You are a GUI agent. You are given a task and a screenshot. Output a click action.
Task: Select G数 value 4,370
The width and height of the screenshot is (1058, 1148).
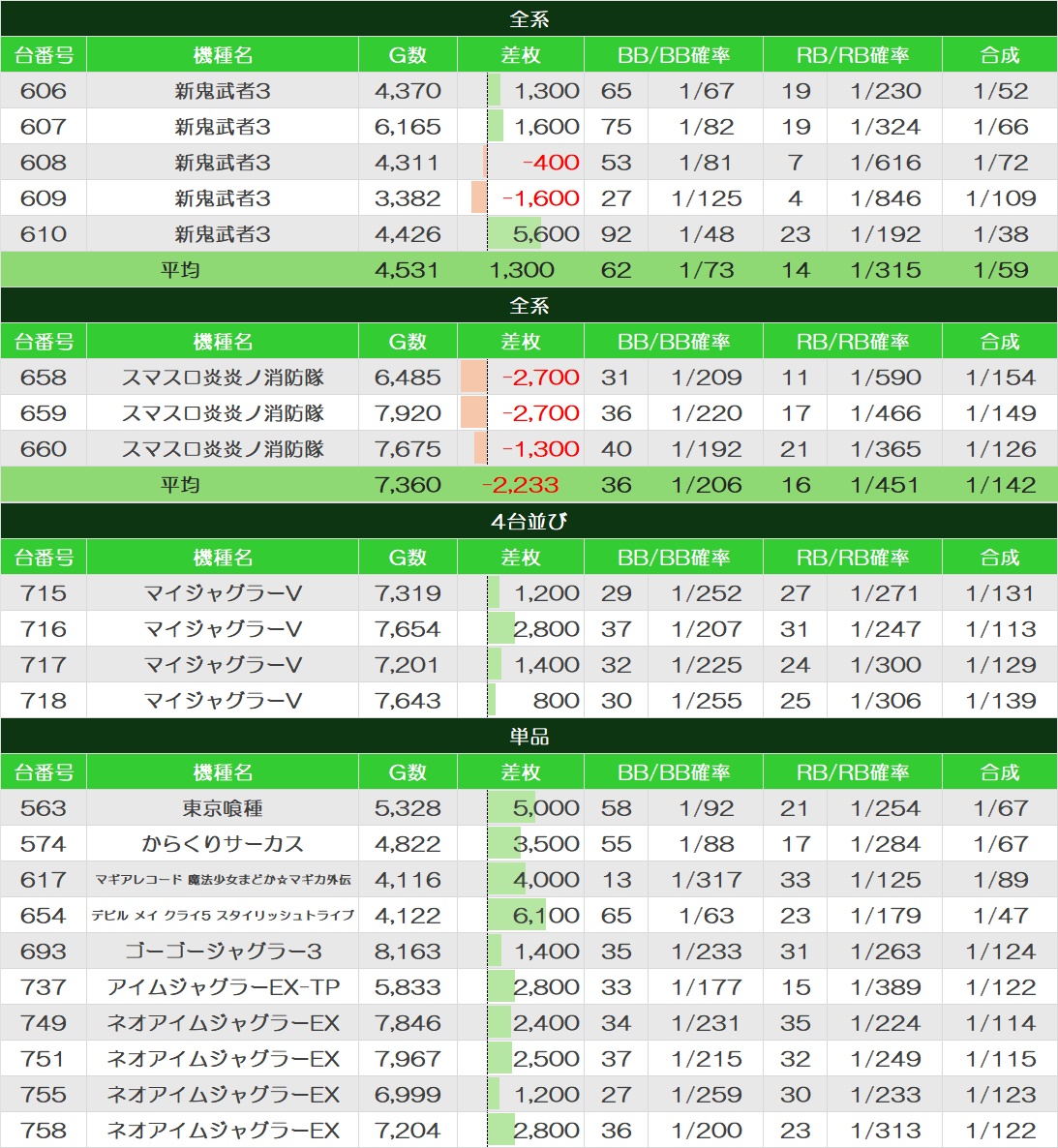408,91
